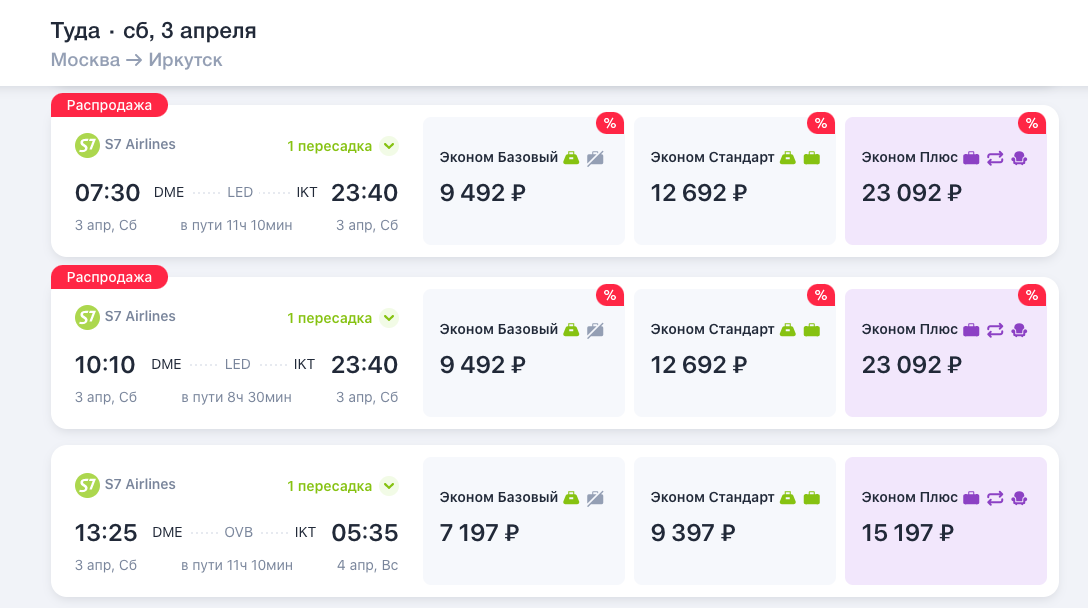Click the % badge on the 23 092 ₽ Эконом Плюс card
This screenshot has height=608, width=1088.
tap(1031, 123)
